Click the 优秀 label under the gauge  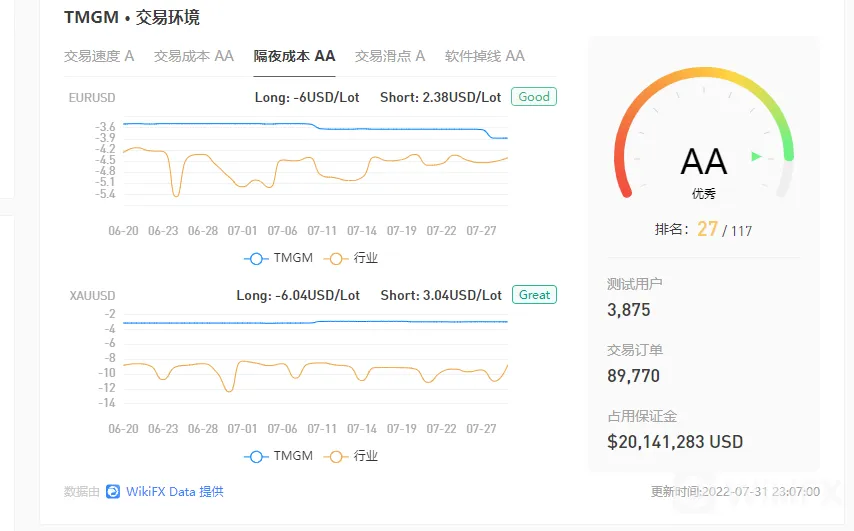click(704, 194)
